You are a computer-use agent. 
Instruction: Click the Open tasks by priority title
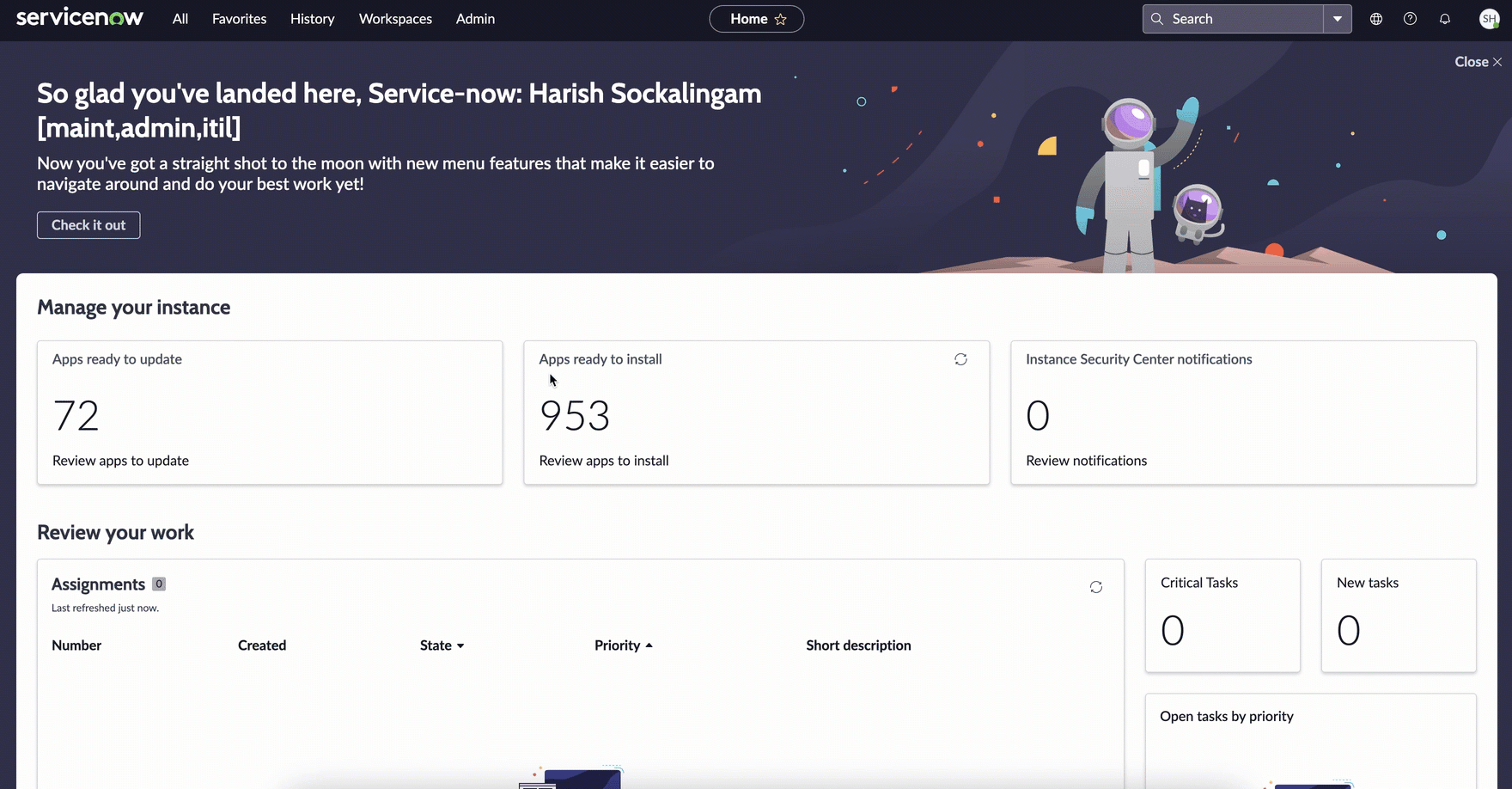[1227, 717]
